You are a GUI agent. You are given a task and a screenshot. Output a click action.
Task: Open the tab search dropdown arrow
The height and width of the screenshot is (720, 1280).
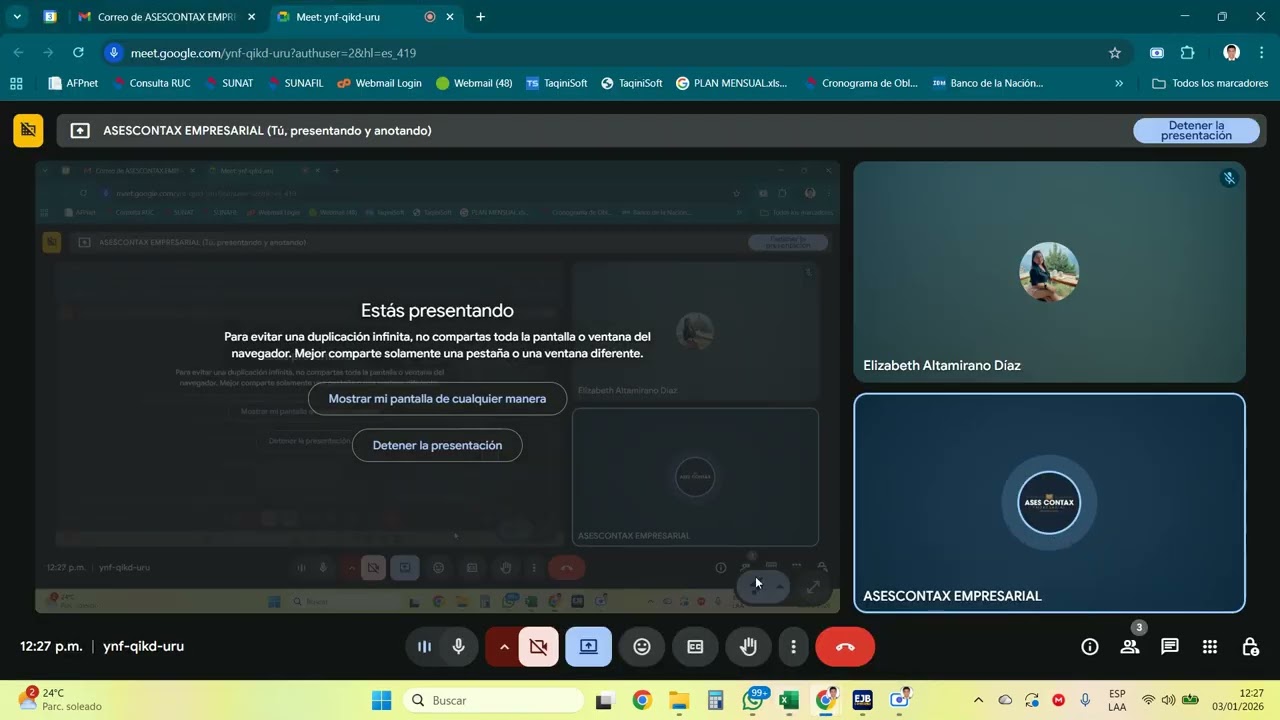17,17
